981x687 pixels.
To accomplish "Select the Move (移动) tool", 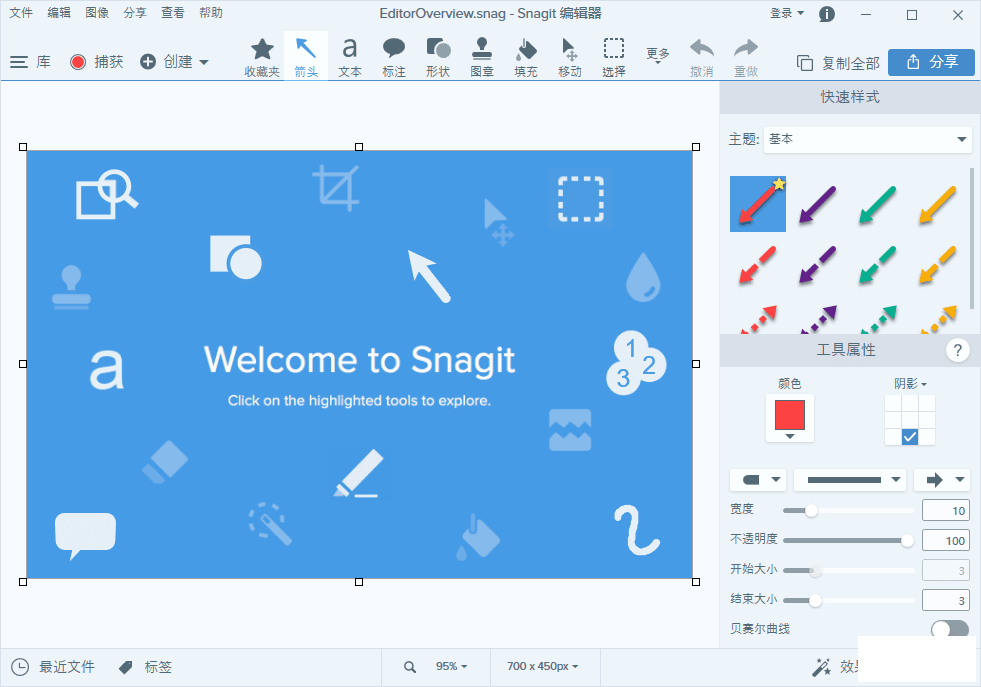I will pos(569,56).
